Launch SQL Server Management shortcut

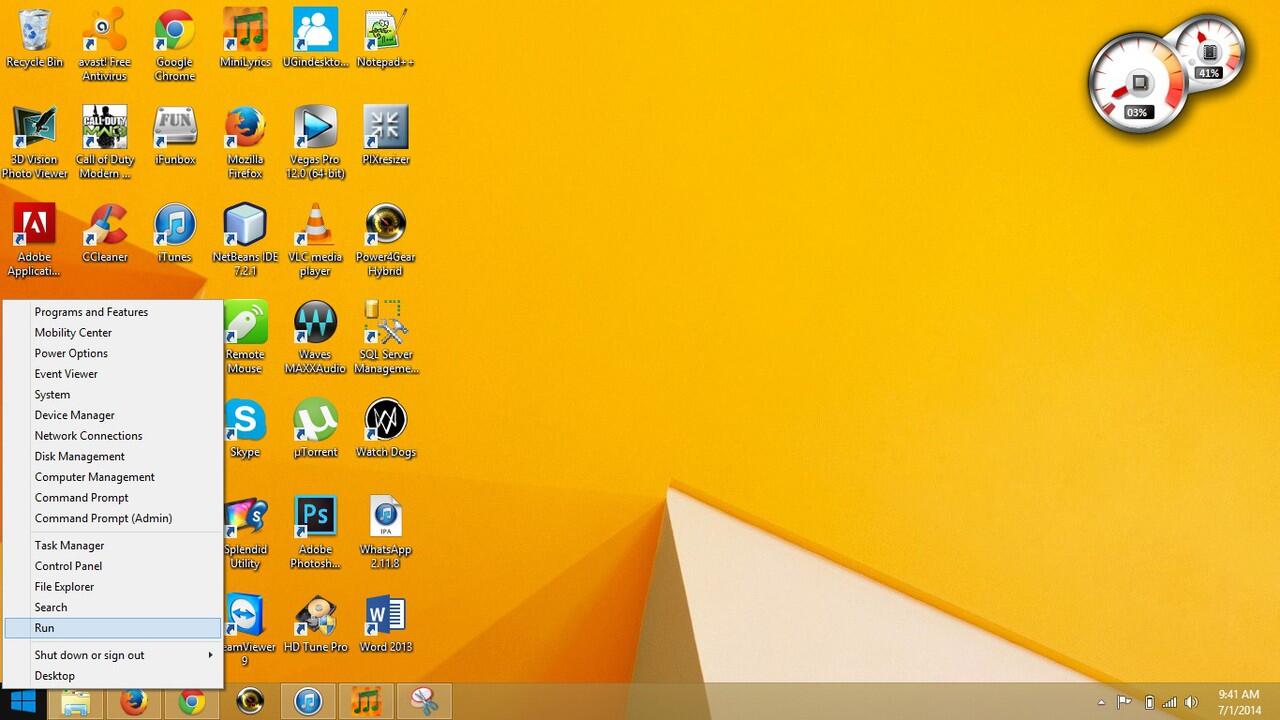click(x=385, y=338)
